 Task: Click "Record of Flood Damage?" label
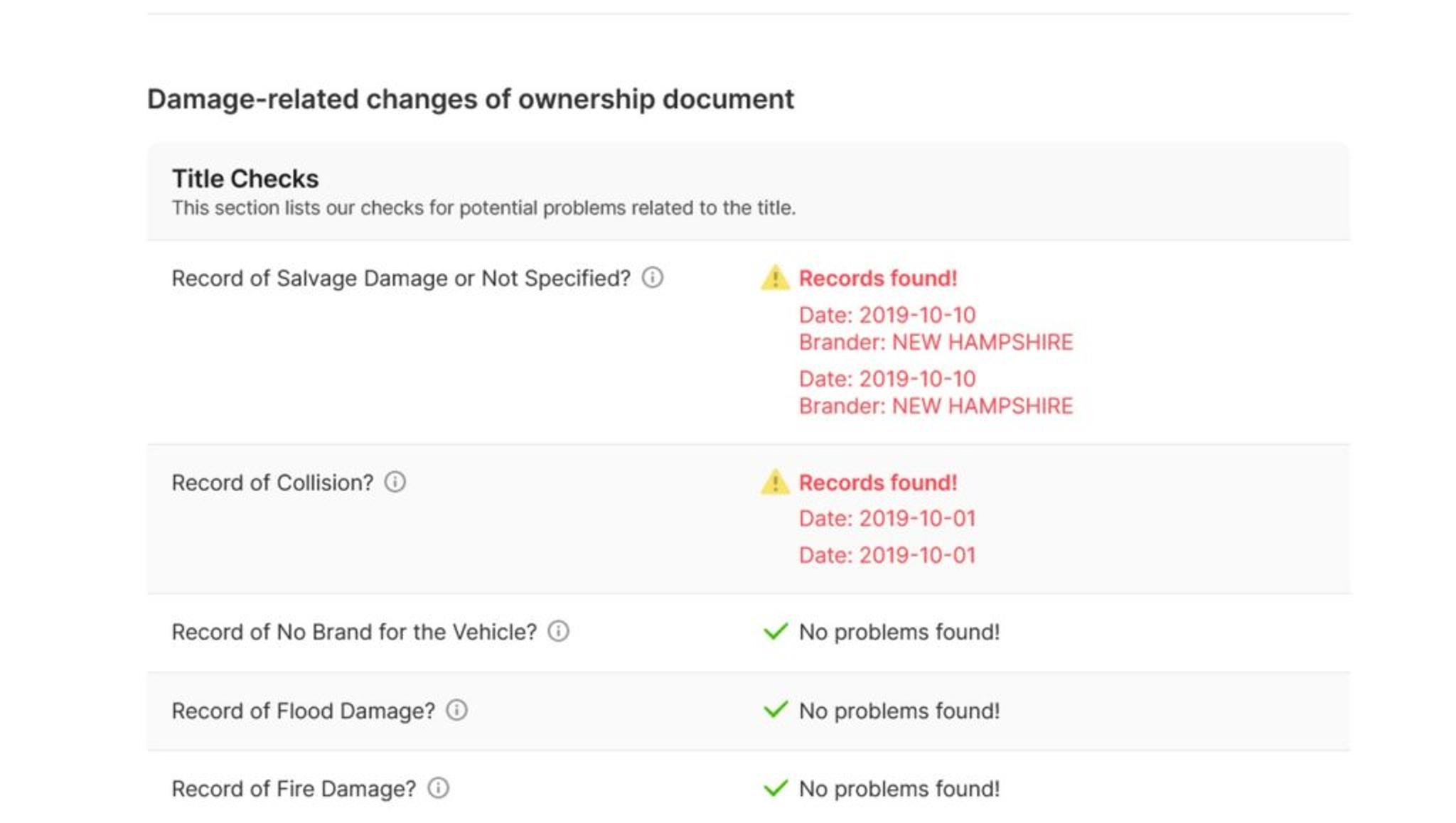304,711
